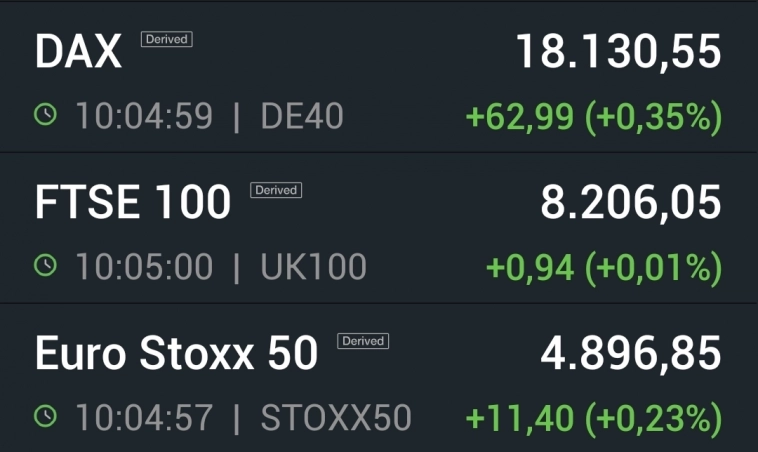Click the clock icon beside 10:05:00
Screen dimensions: 758x452
(46, 267)
